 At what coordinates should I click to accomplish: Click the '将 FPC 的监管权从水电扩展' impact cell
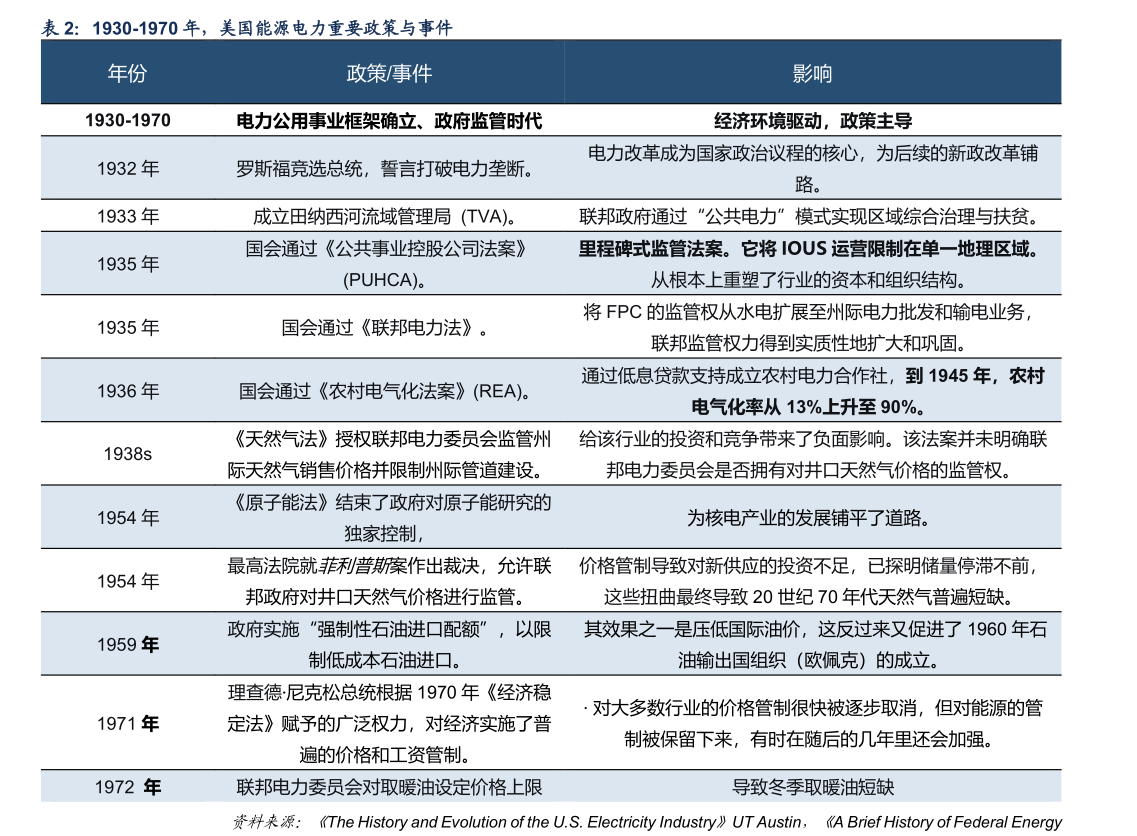coord(812,328)
